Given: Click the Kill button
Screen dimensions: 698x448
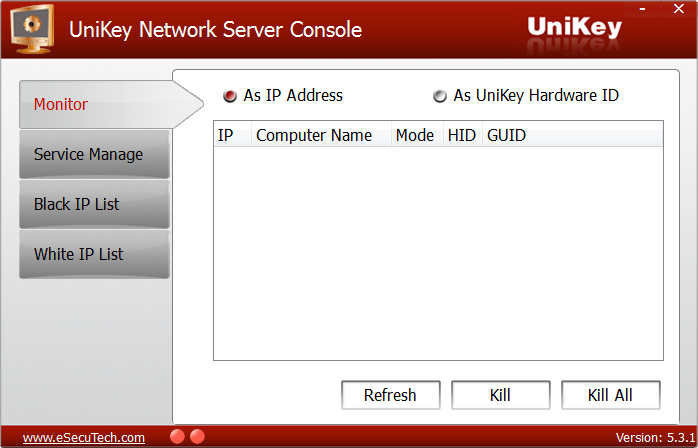Looking at the screenshot, I should pyautogui.click(x=500, y=395).
